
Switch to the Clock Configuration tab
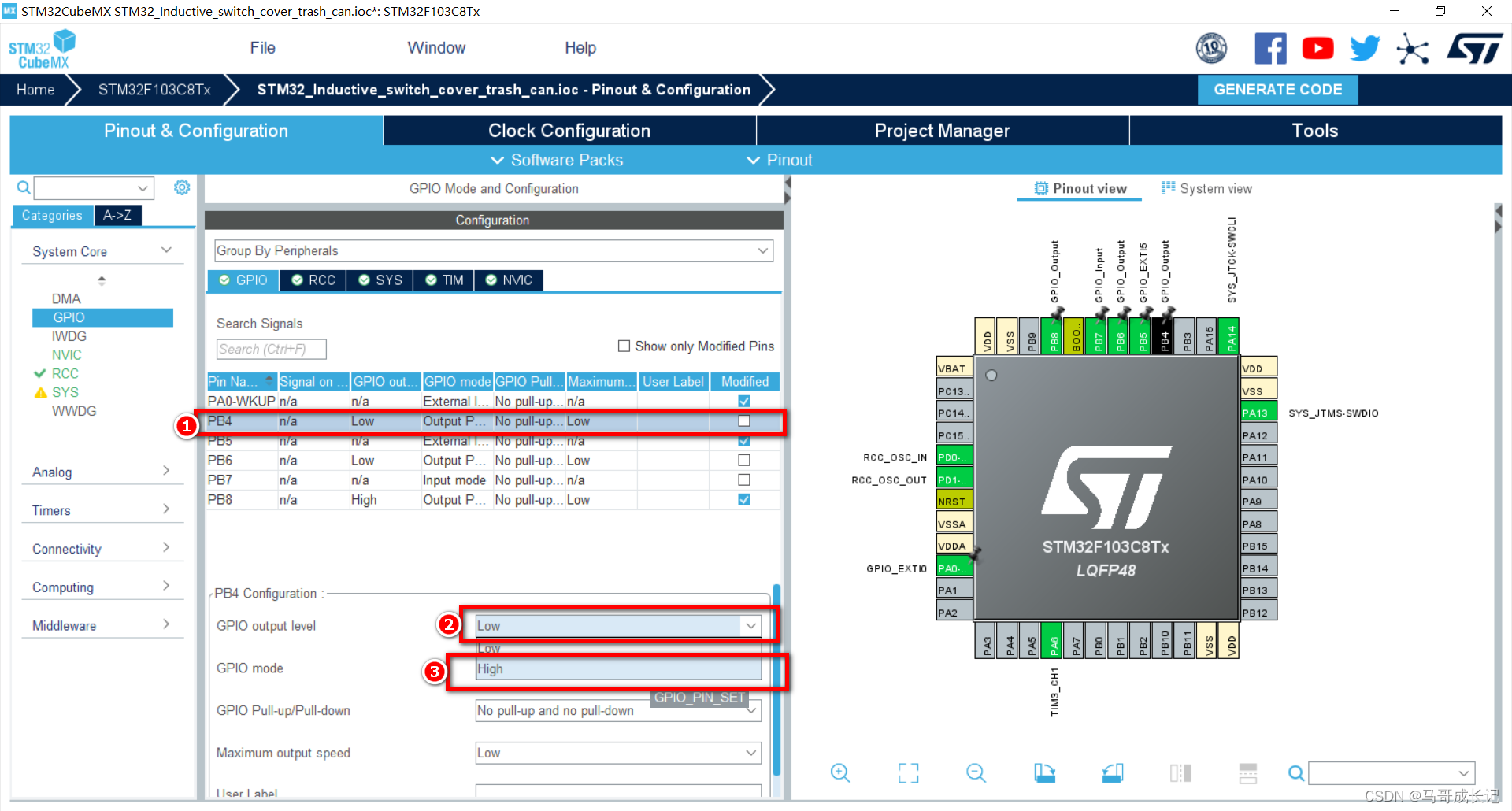coord(569,131)
